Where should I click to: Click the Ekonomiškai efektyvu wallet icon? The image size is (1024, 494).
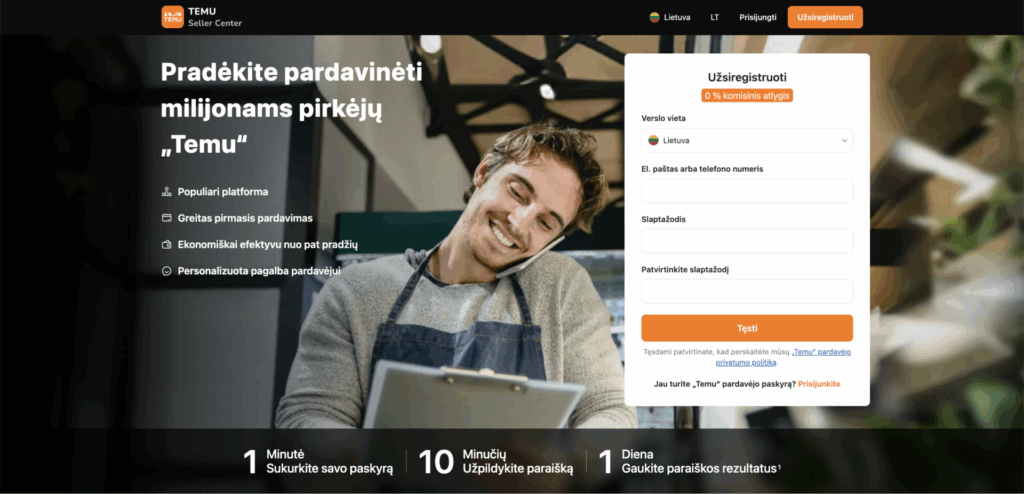(167, 244)
